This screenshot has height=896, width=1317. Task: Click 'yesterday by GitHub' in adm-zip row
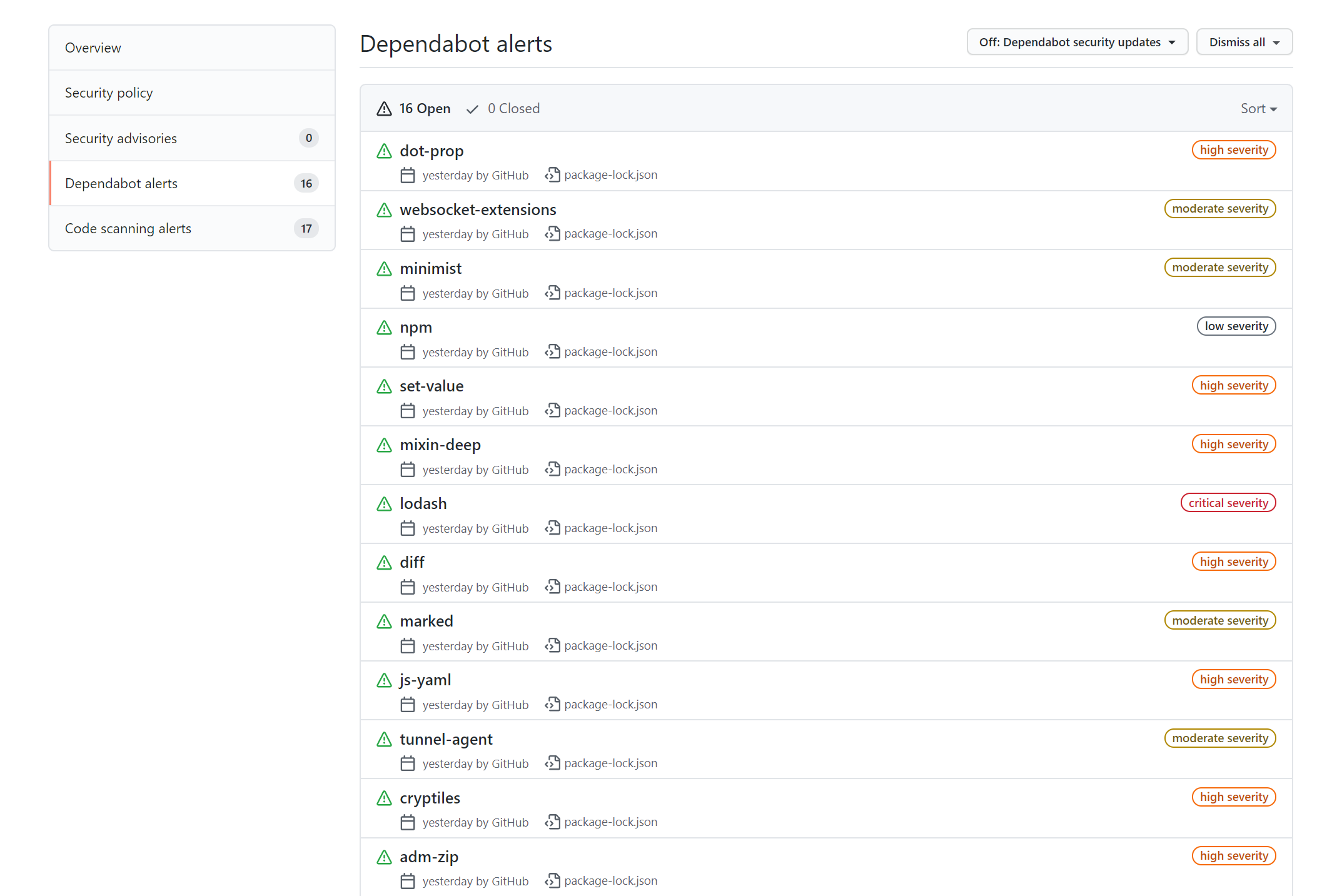[x=475, y=882]
